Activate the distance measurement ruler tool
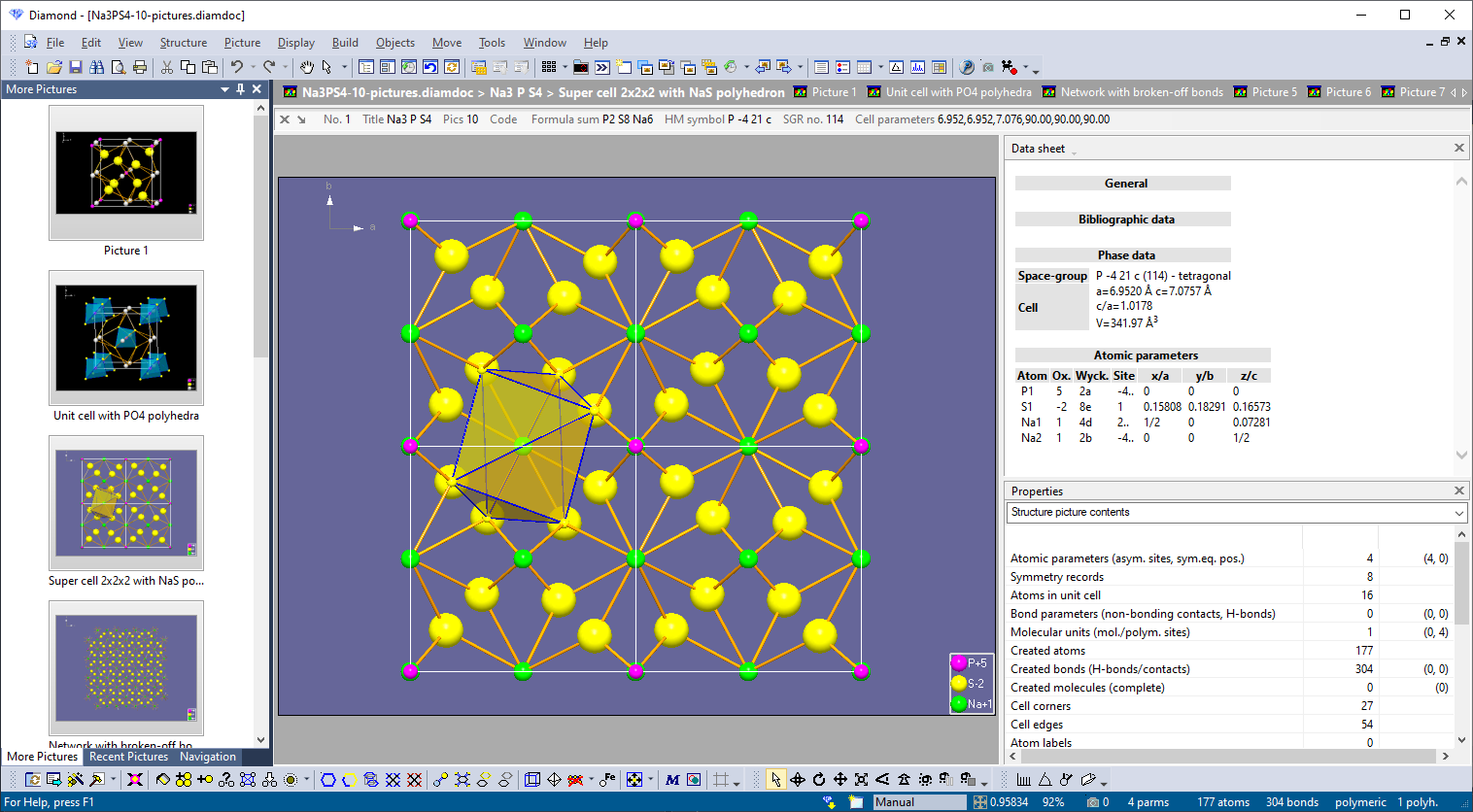This screenshot has width=1473, height=812. click(1024, 780)
